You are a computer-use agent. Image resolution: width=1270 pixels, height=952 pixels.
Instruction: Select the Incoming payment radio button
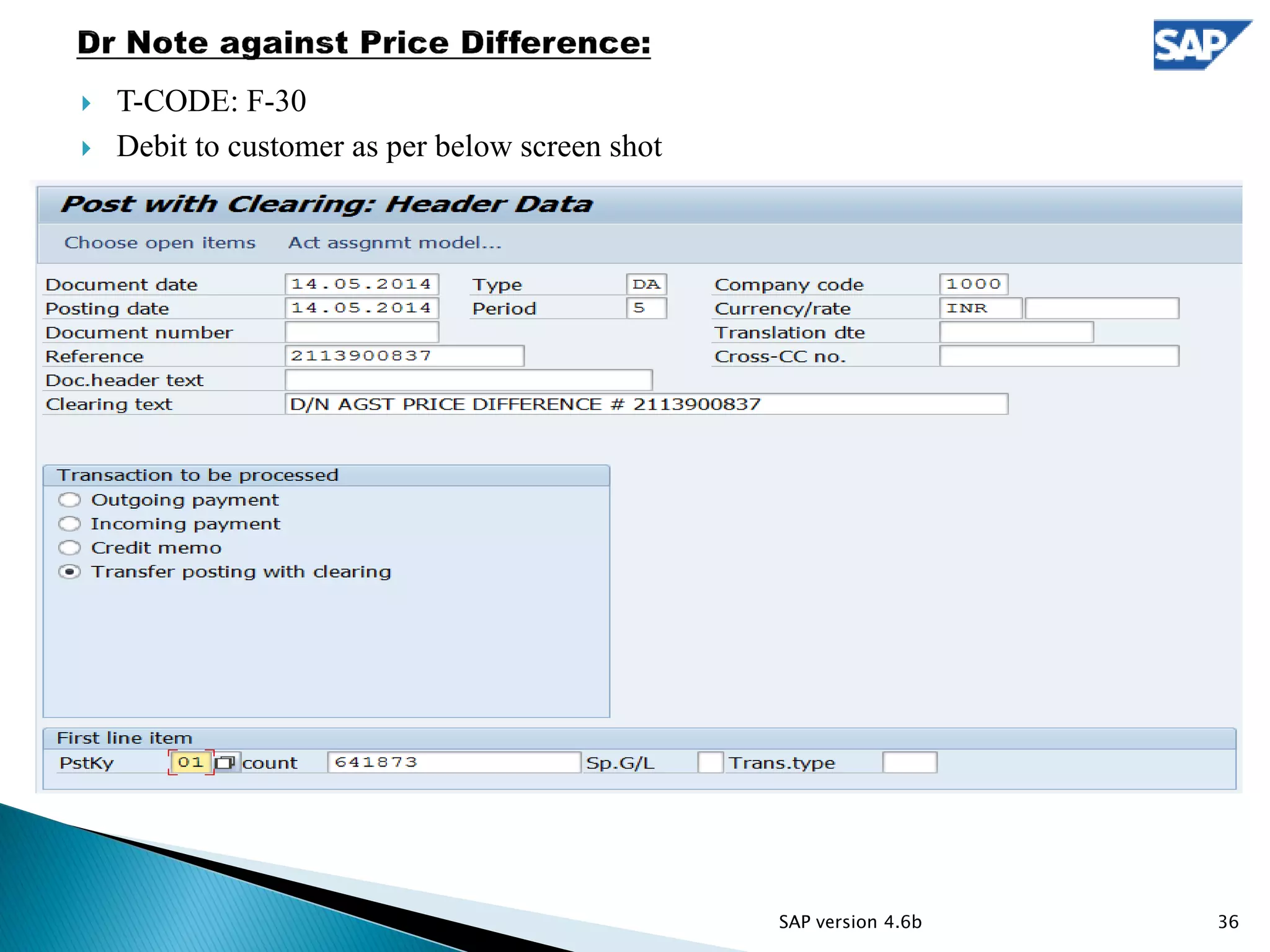(69, 524)
